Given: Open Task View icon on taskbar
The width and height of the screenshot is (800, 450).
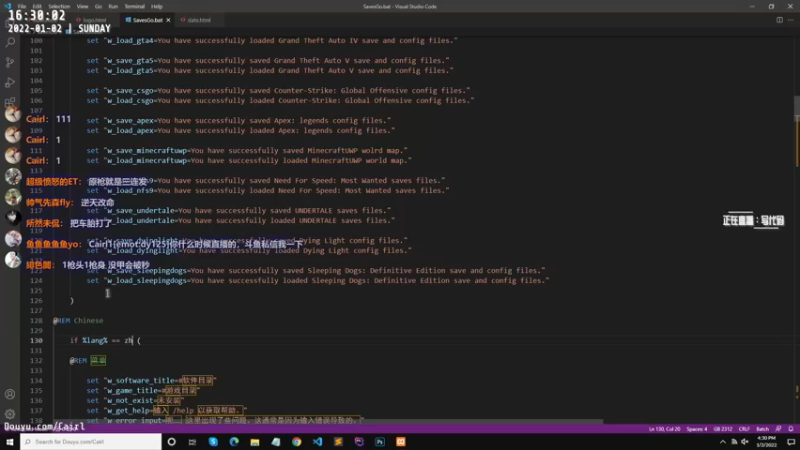Looking at the screenshot, I should 192,442.
